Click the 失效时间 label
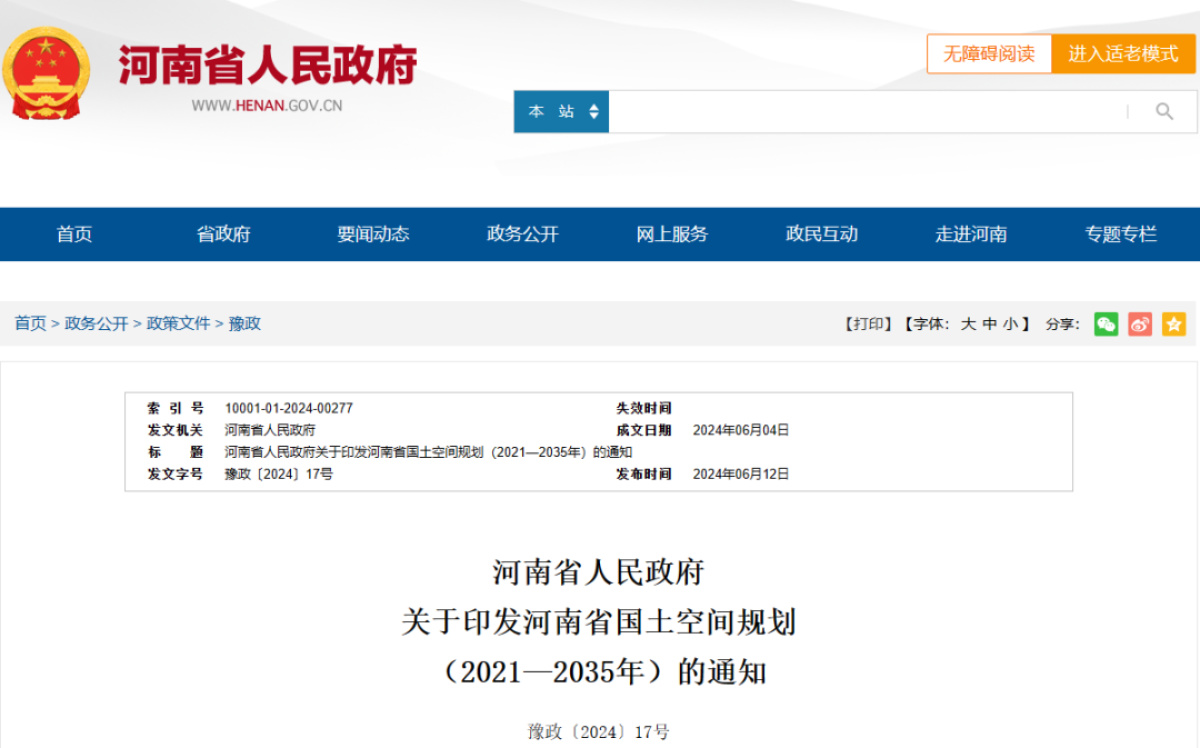This screenshot has height=748, width=1200. 644,408
